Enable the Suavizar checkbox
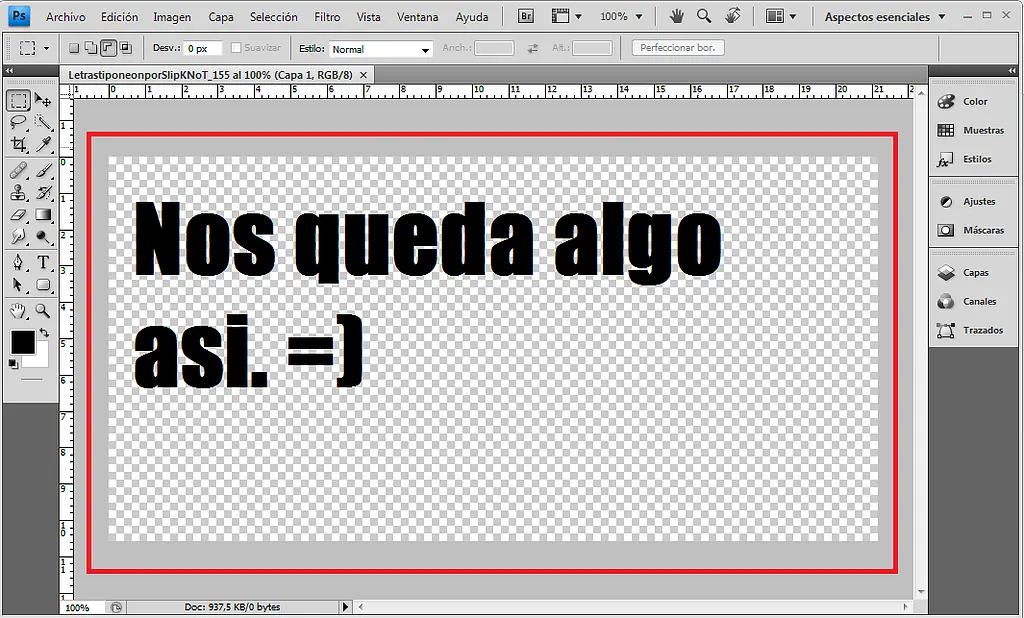This screenshot has width=1024, height=618. point(237,47)
